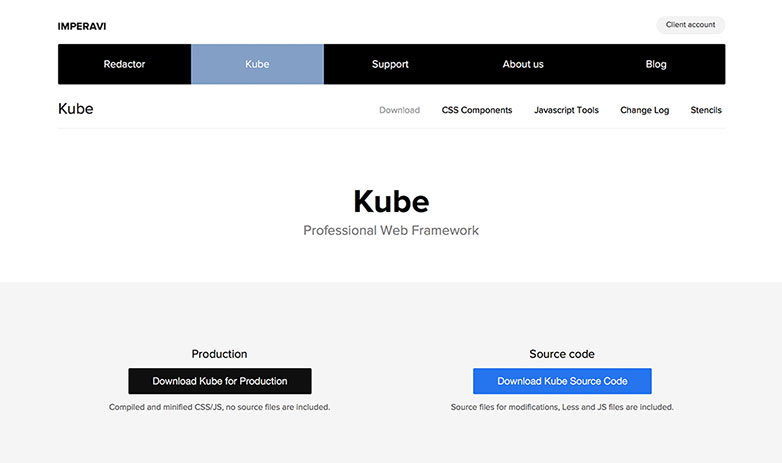Open the Javascript Tools sub-navigation link
This screenshot has width=782, height=463.
[x=566, y=110]
